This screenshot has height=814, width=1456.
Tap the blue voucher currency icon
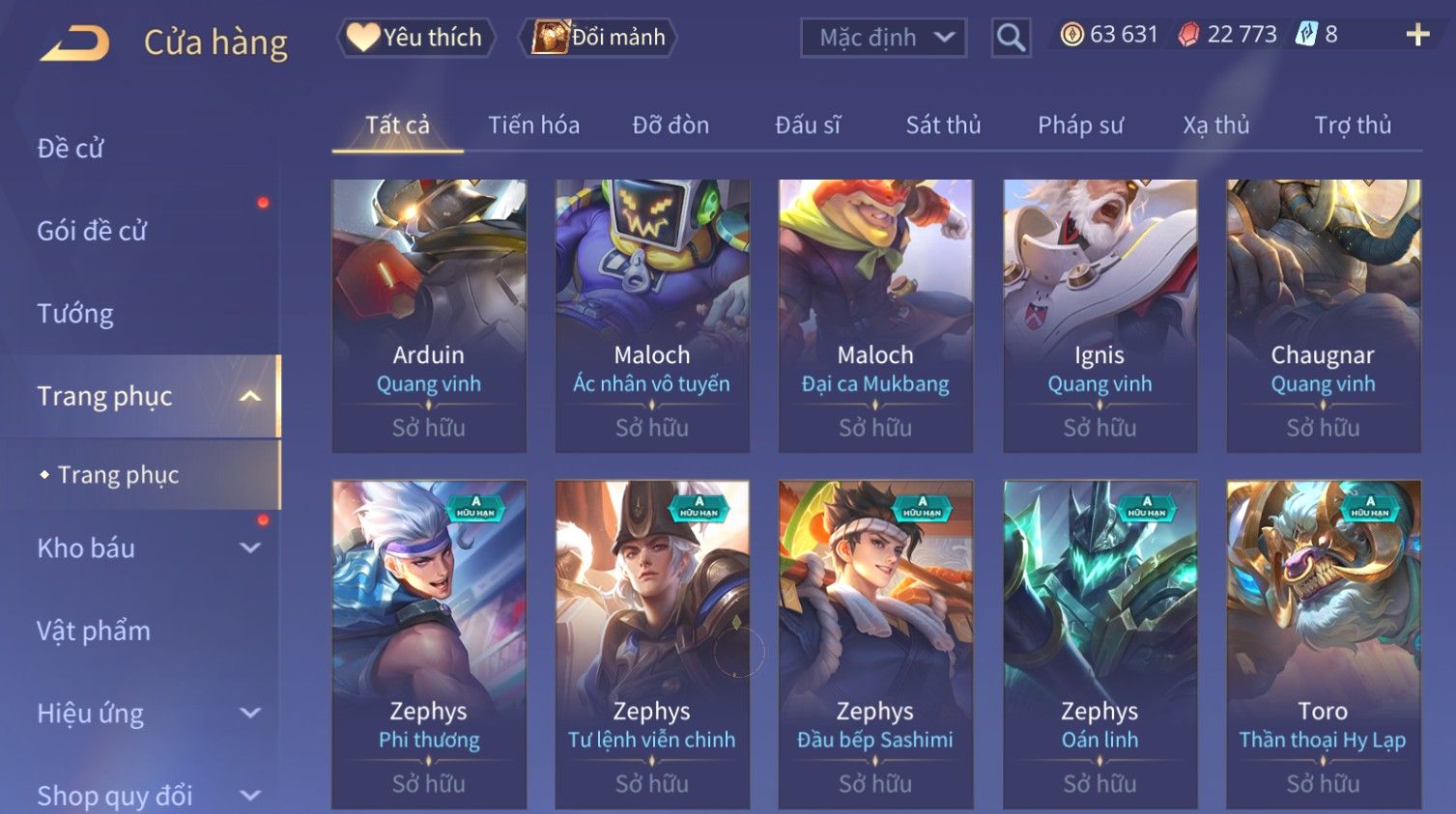pos(1306,35)
